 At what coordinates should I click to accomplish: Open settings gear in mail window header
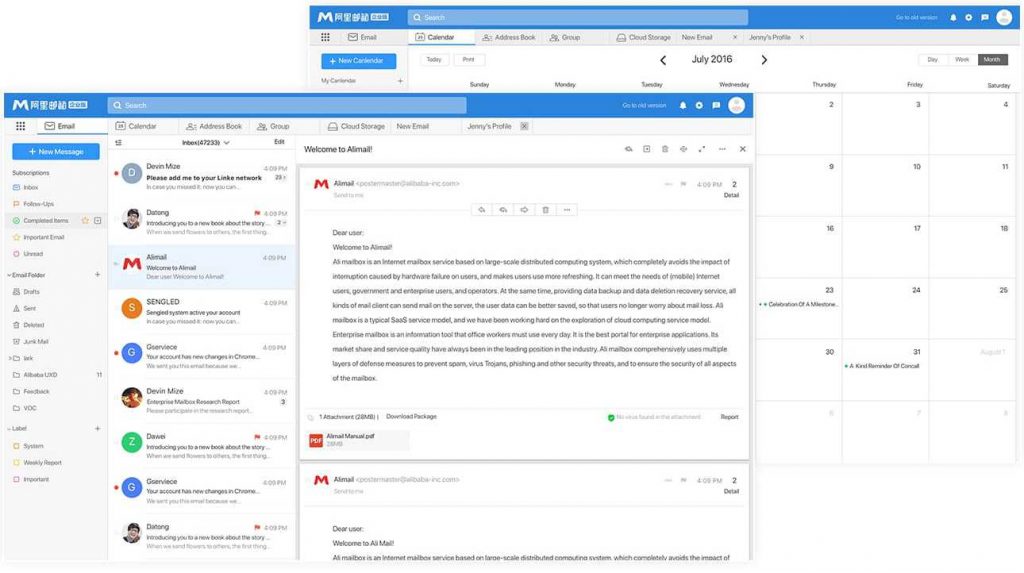point(699,105)
